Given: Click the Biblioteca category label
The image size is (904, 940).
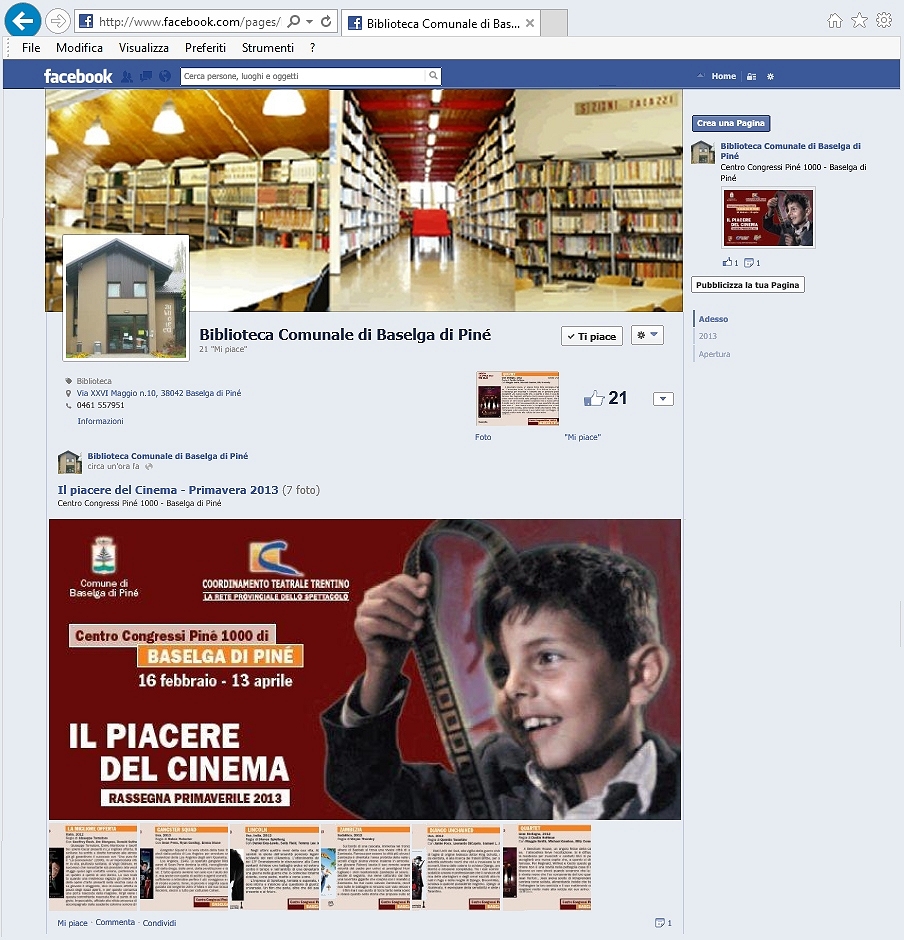Looking at the screenshot, I should (94, 381).
